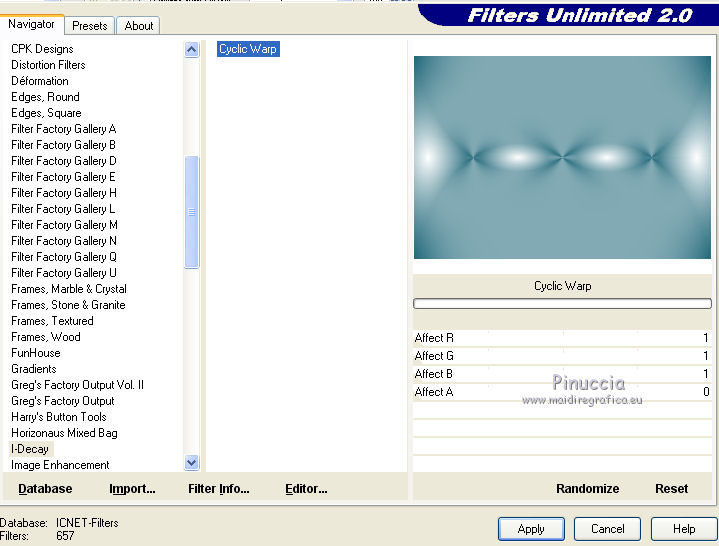
Task: Switch to the Navigator tab
Action: click(x=32, y=24)
